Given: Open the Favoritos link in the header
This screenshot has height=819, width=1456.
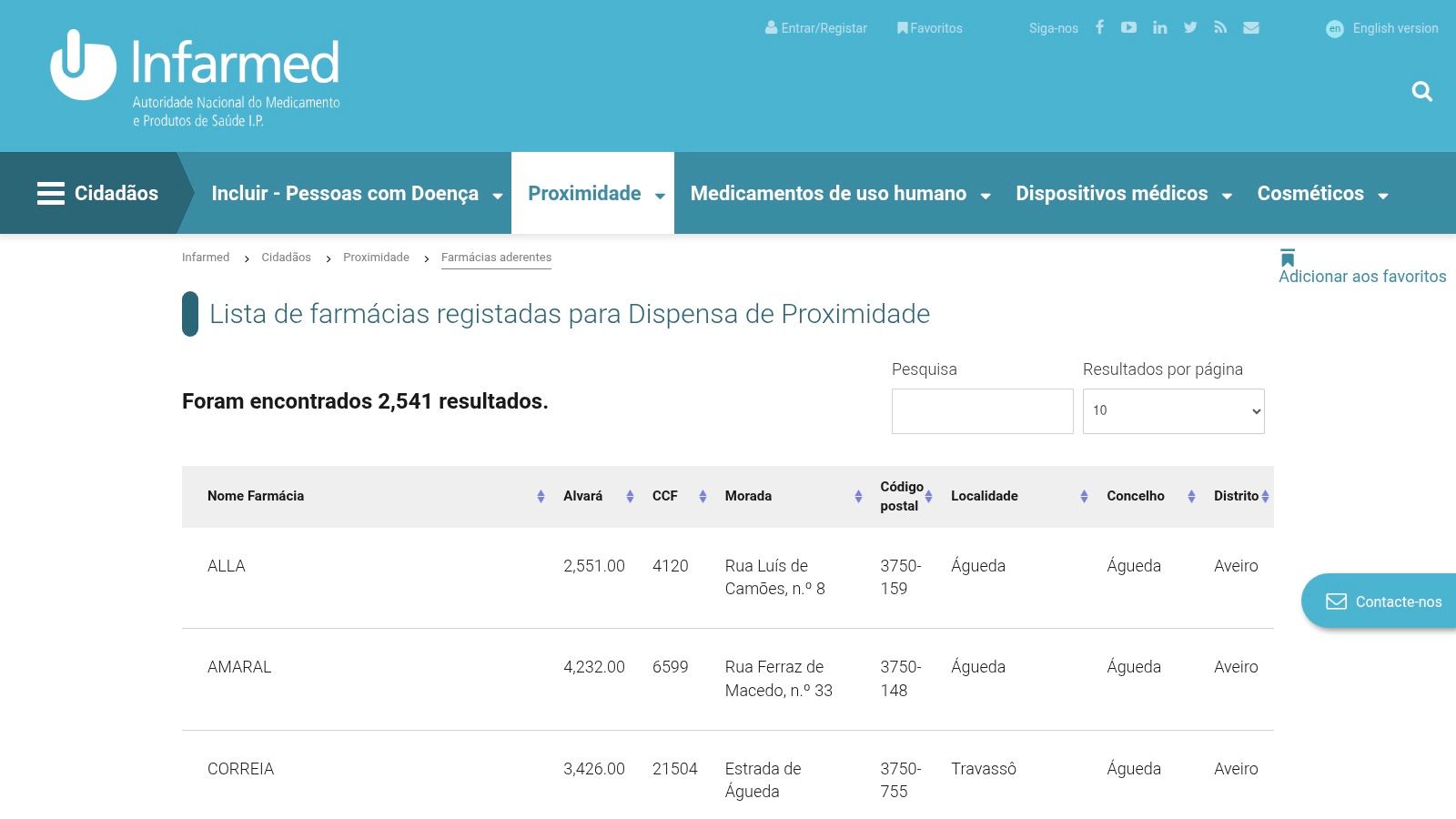Looking at the screenshot, I should pos(929,28).
